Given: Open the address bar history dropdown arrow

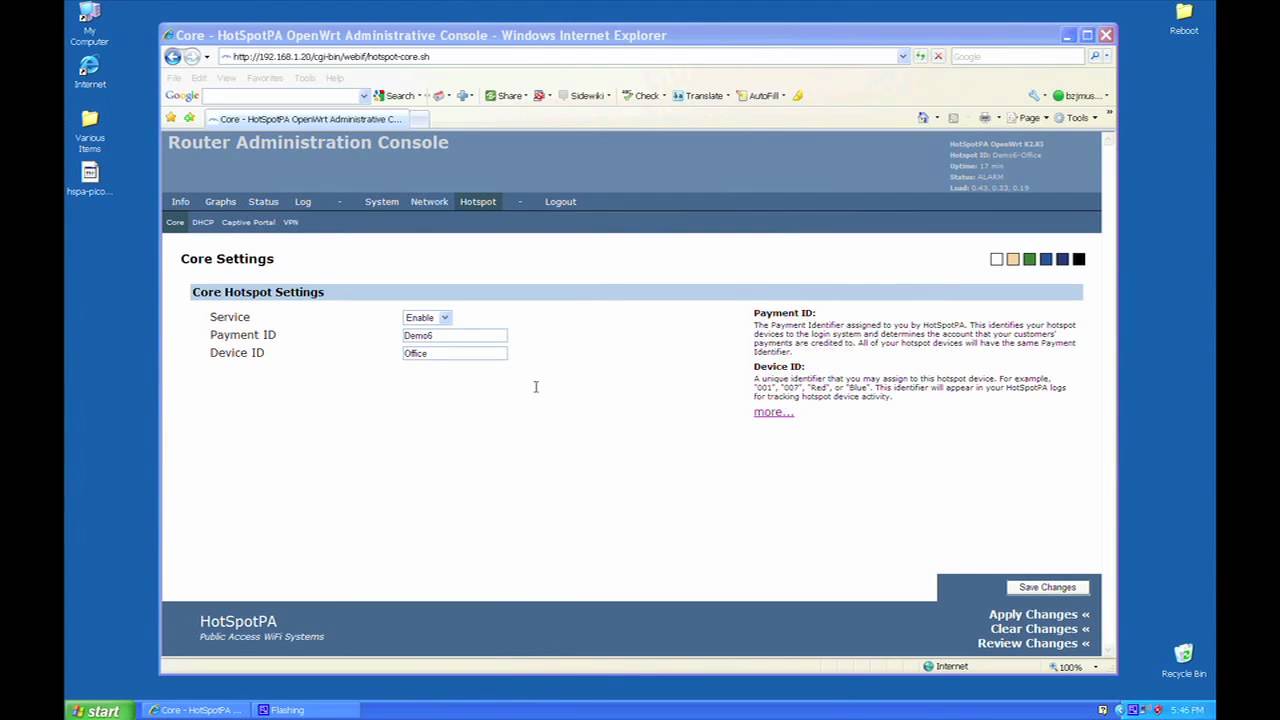Looking at the screenshot, I should [903, 56].
